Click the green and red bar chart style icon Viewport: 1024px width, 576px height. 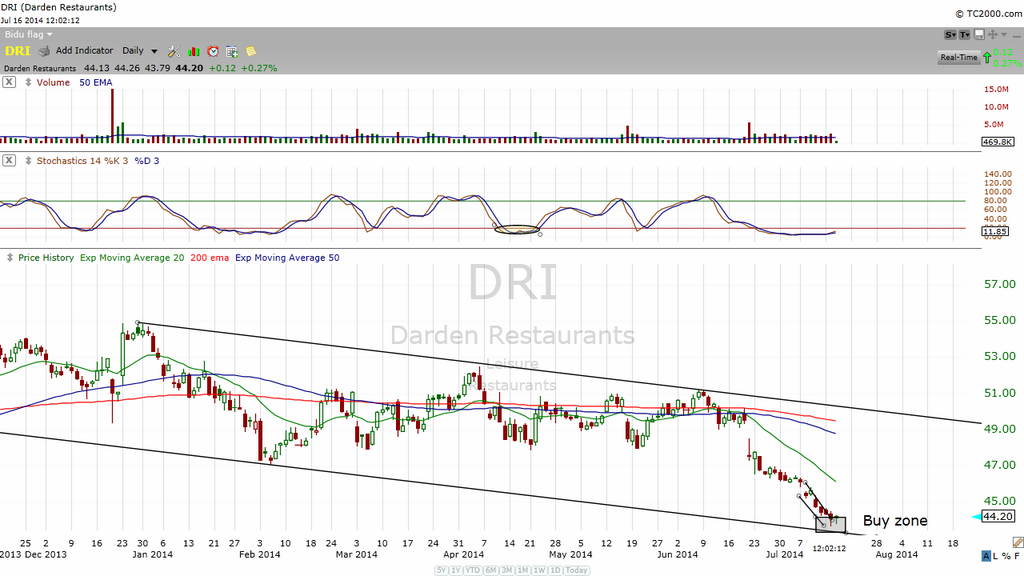pyautogui.click(x=193, y=51)
